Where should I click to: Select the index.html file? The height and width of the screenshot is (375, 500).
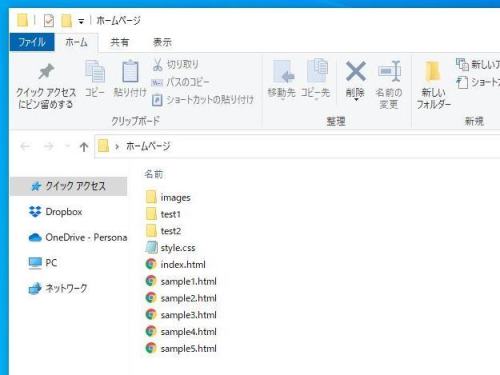pyautogui.click(x=176, y=264)
